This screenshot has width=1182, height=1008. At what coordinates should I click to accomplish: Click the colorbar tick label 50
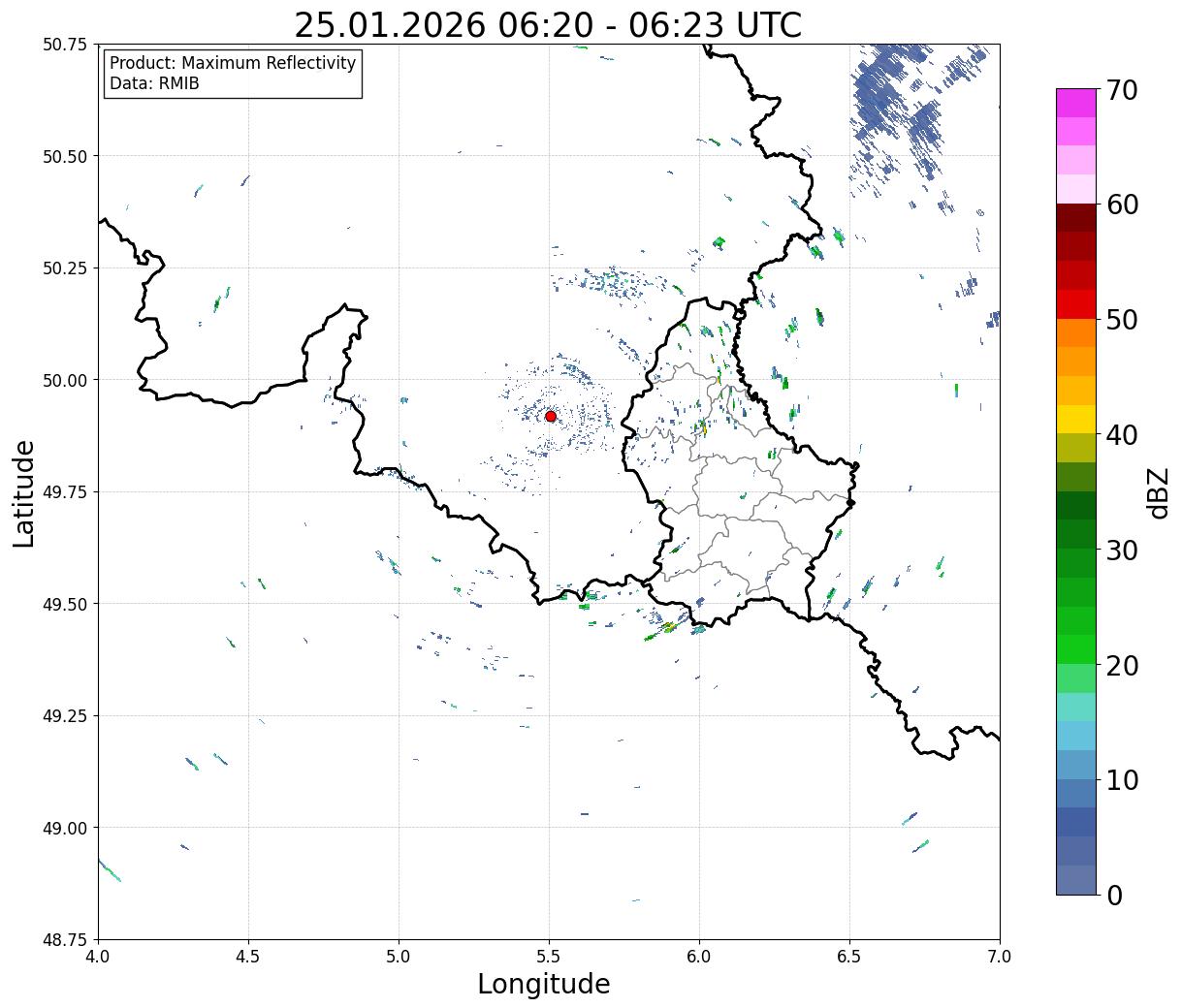pos(1121,320)
